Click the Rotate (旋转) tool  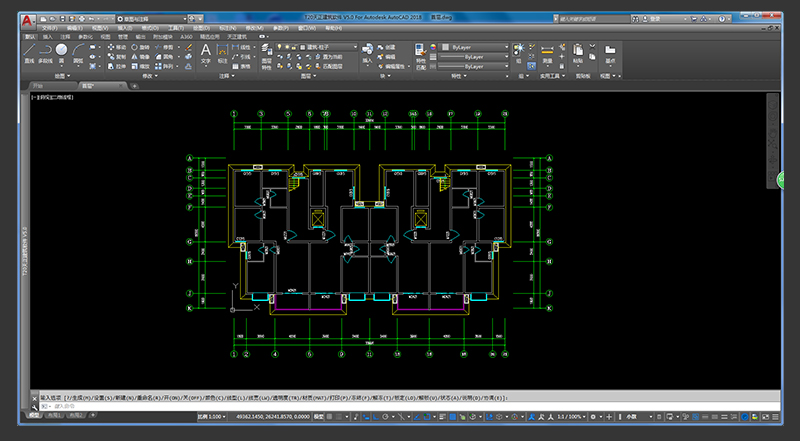click(140, 47)
